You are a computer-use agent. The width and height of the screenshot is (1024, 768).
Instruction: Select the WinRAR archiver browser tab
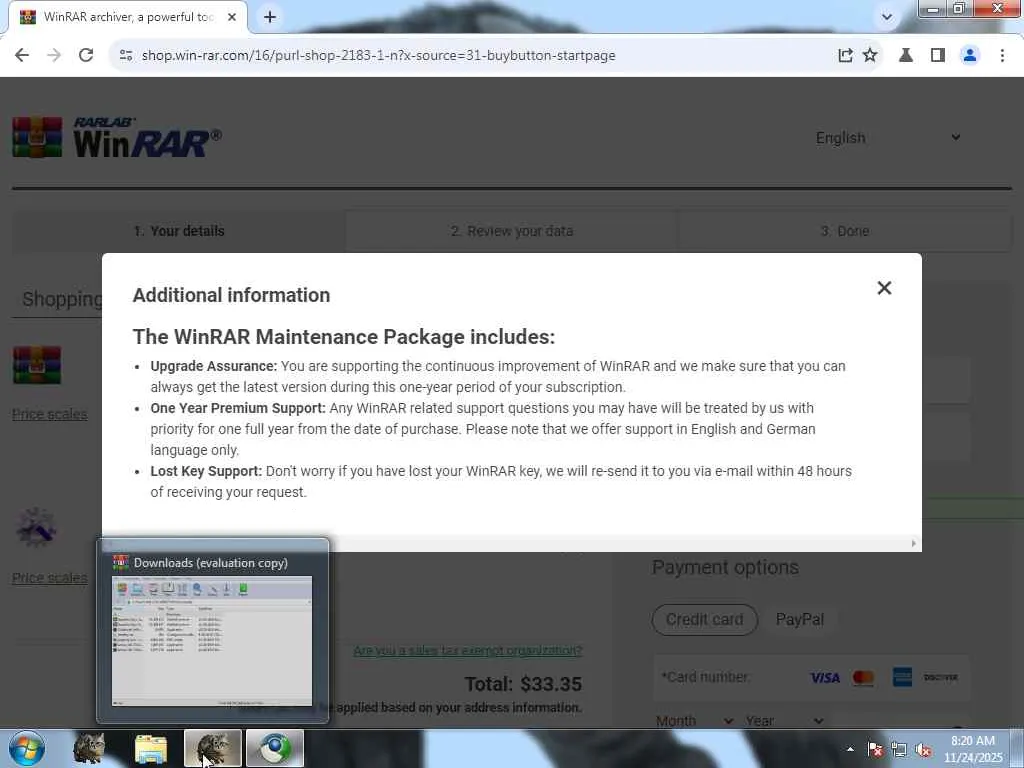[x=128, y=17]
